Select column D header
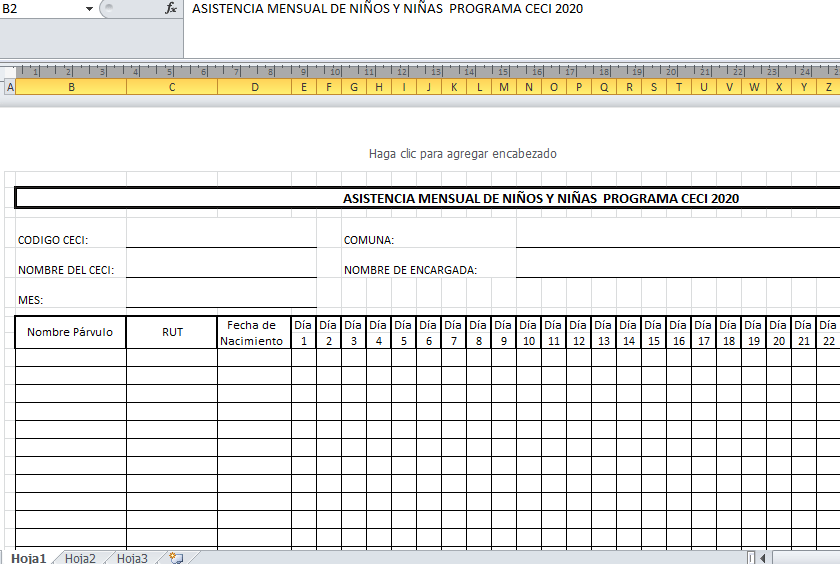Viewport: 840px width, 564px height. [x=255, y=87]
